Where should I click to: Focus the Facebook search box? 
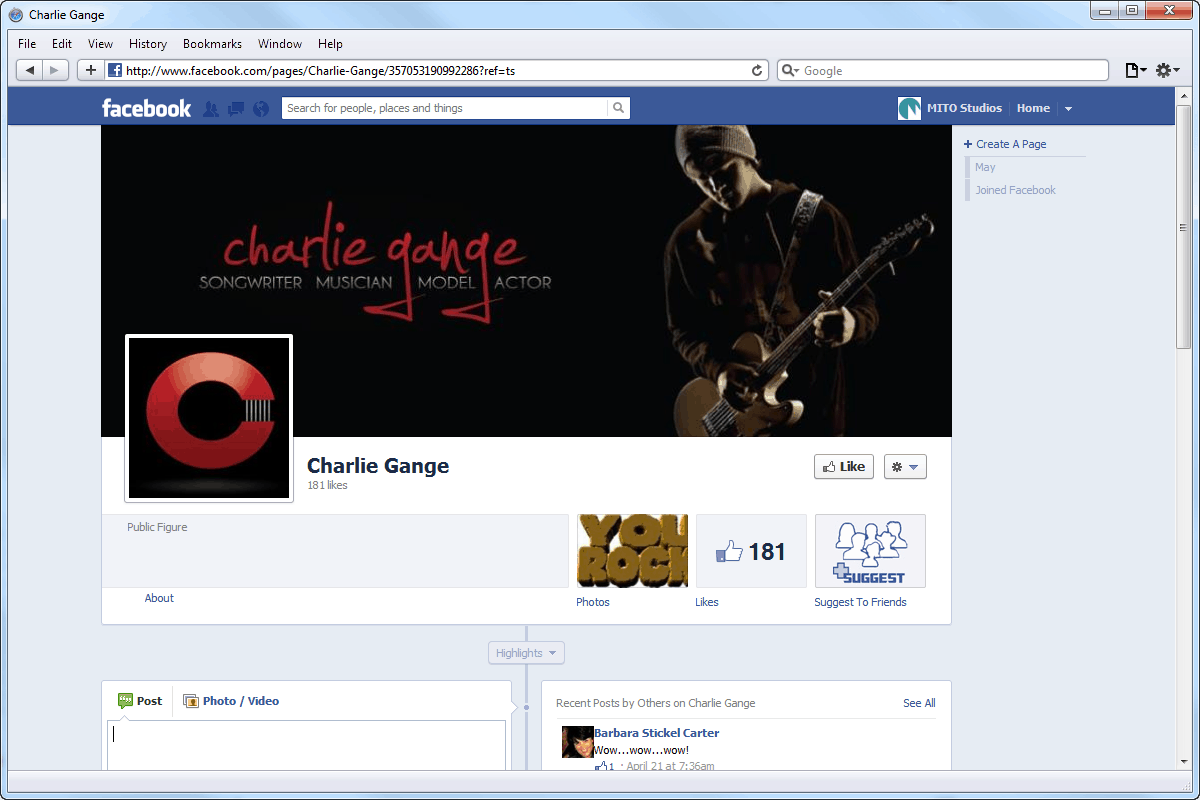point(445,108)
